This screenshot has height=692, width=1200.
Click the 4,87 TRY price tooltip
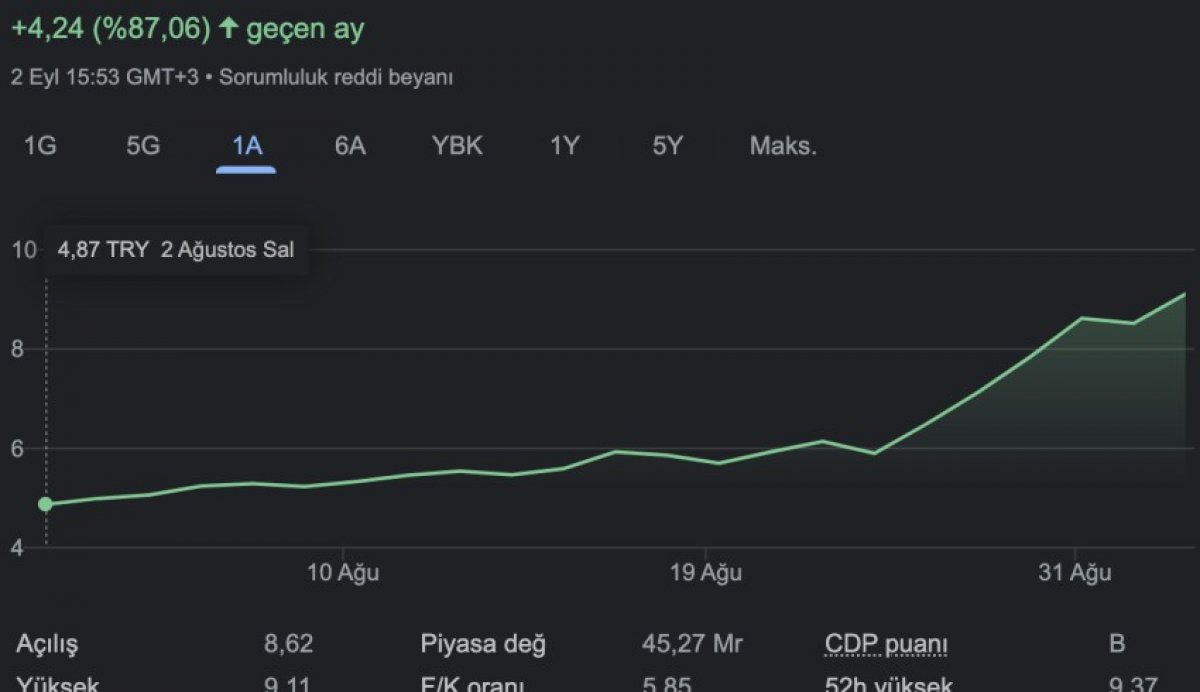[176, 250]
